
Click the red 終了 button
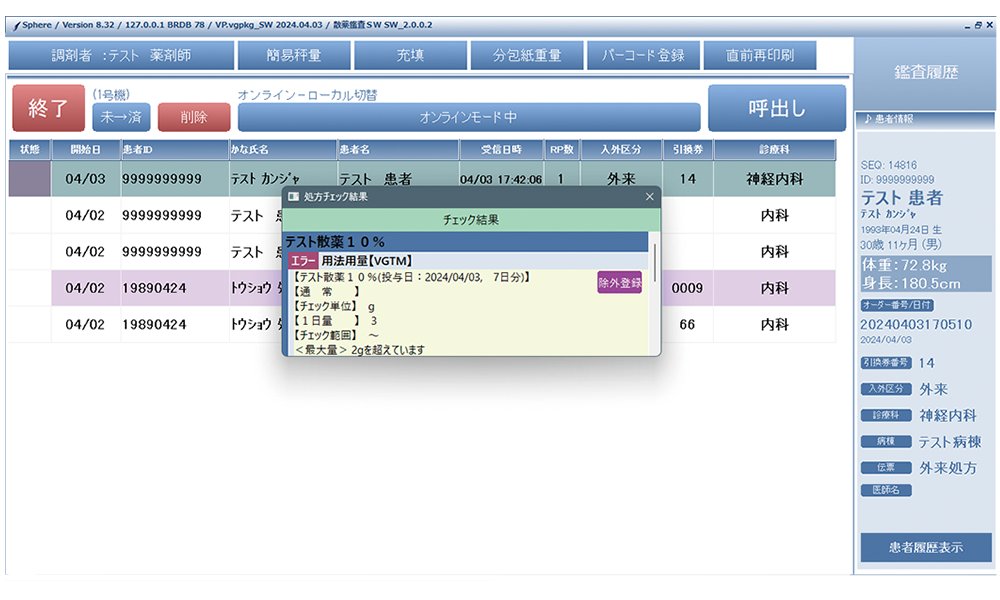pyautogui.click(x=48, y=108)
